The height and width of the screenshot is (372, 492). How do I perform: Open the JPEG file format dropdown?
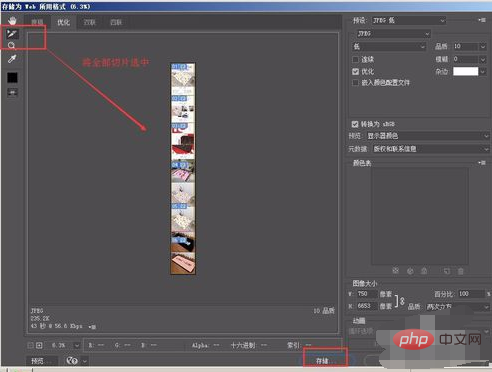pos(393,34)
